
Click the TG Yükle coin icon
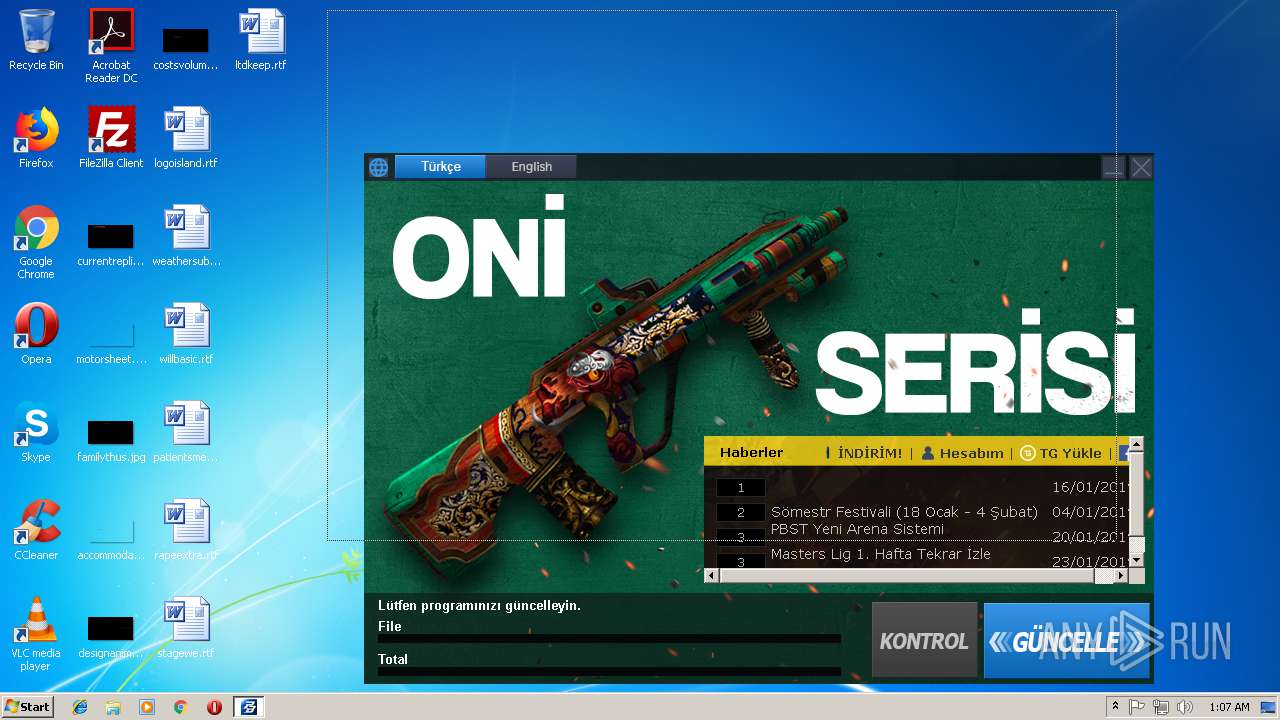pos(1027,453)
